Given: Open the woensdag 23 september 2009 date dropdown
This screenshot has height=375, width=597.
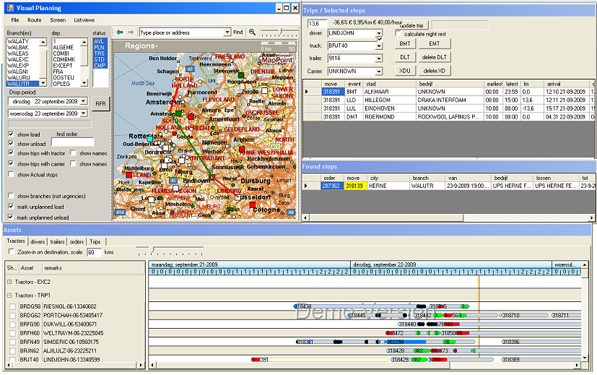Looking at the screenshot, I should pyautogui.click(x=83, y=113).
